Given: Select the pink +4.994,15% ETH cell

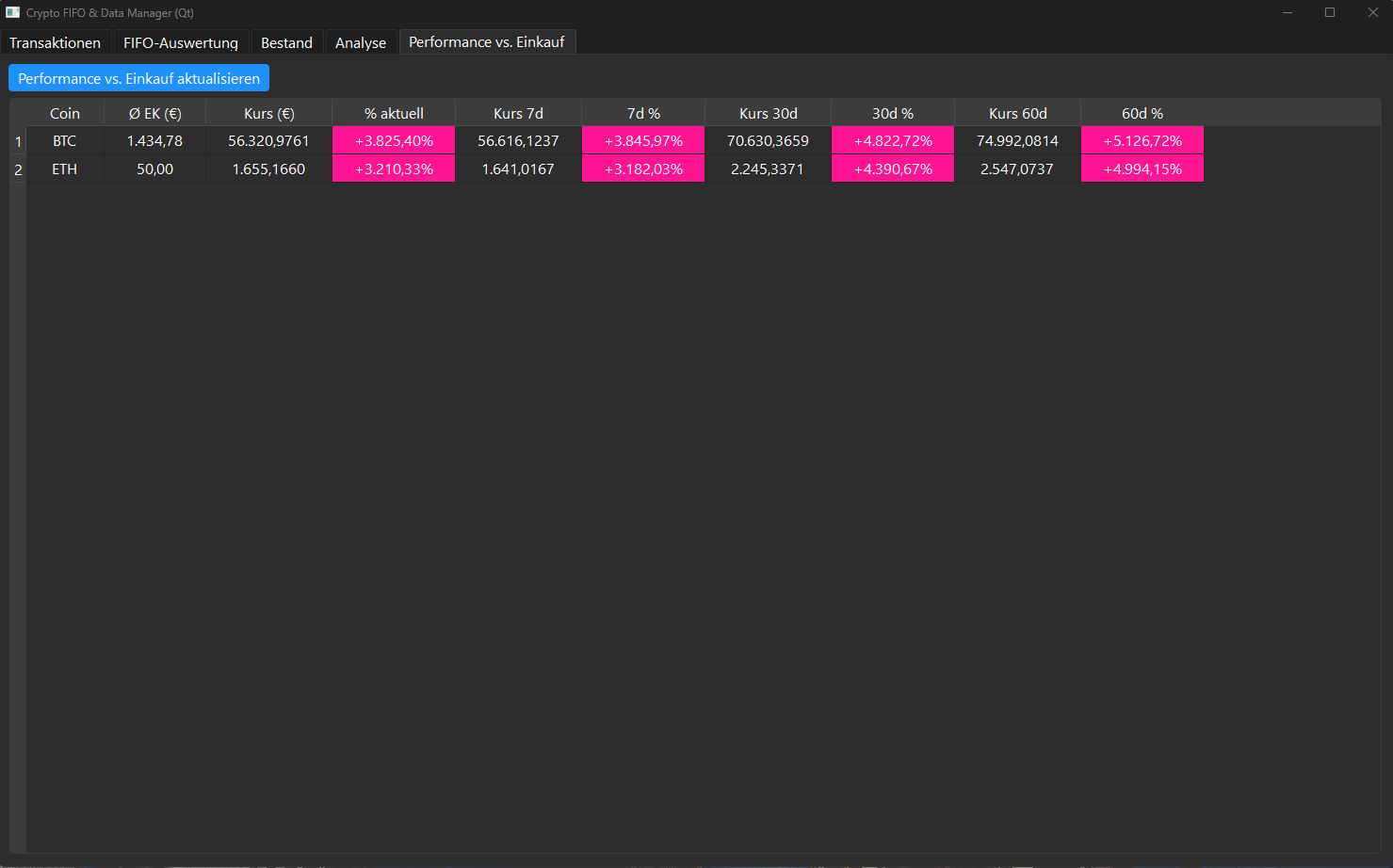Looking at the screenshot, I should (x=1142, y=169).
